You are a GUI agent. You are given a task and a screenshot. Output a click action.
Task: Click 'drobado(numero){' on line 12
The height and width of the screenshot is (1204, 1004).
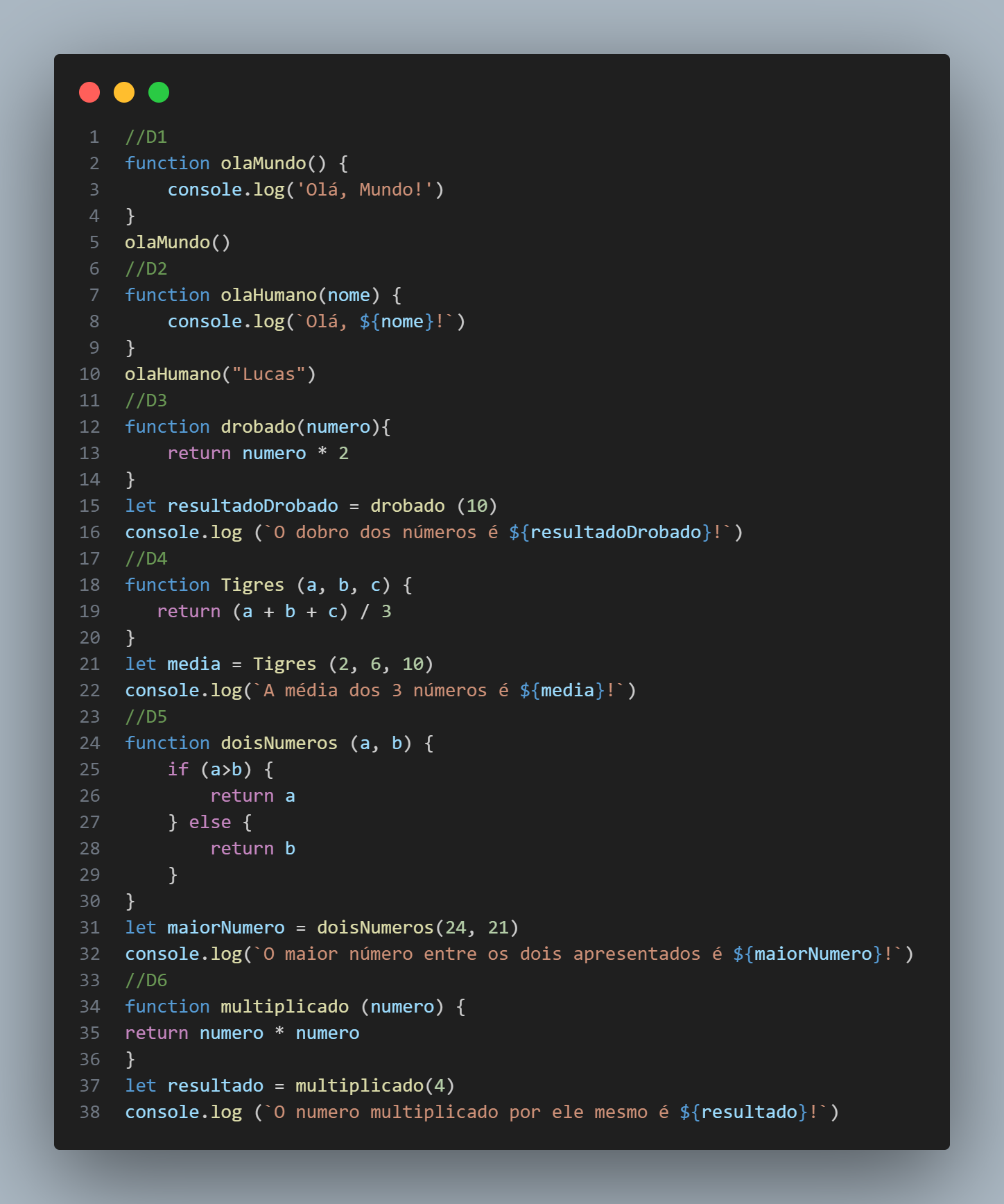[x=306, y=427]
